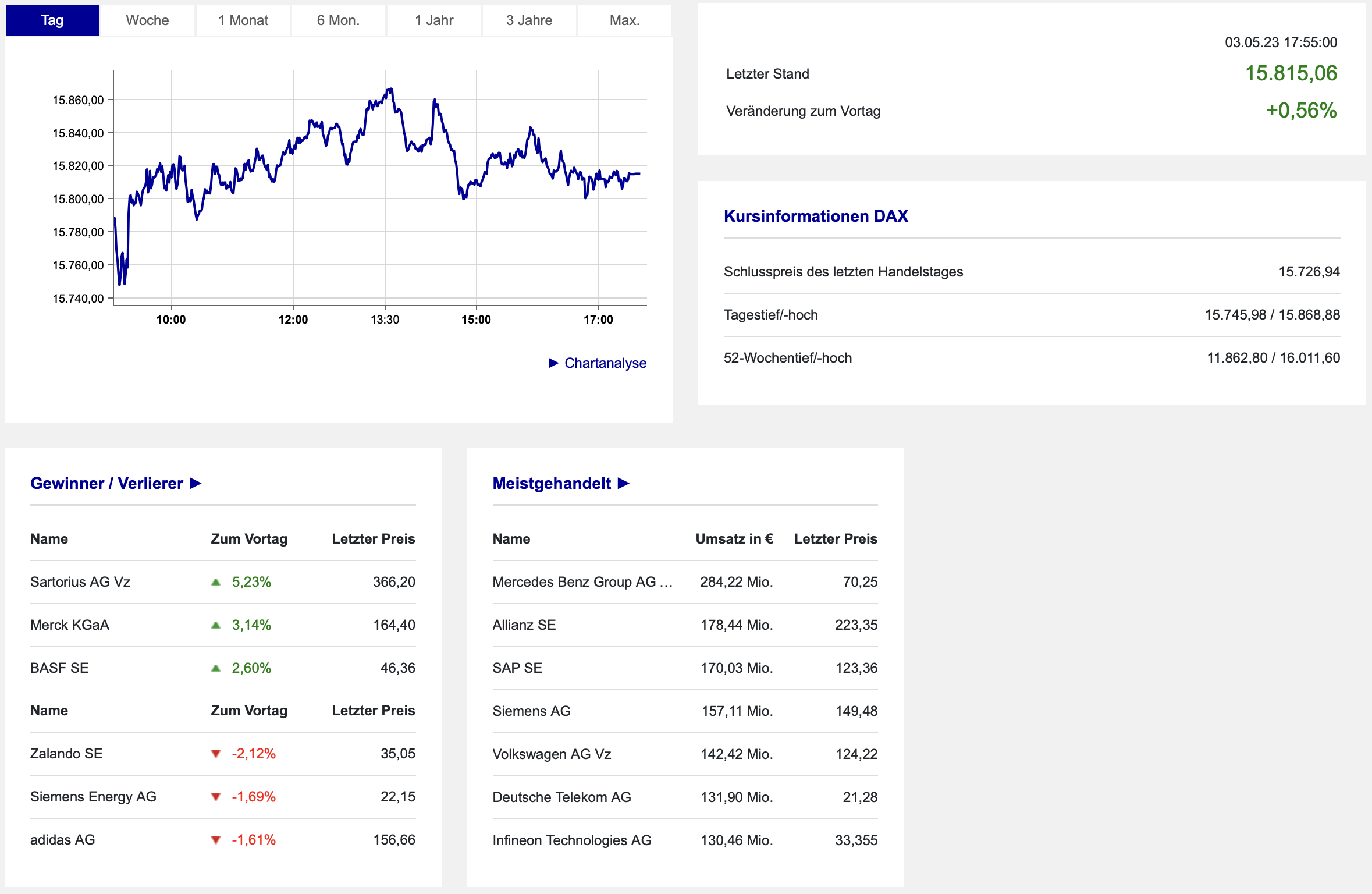Click the Infineon Technologies AG row name
1372x894 pixels.
coord(571,840)
